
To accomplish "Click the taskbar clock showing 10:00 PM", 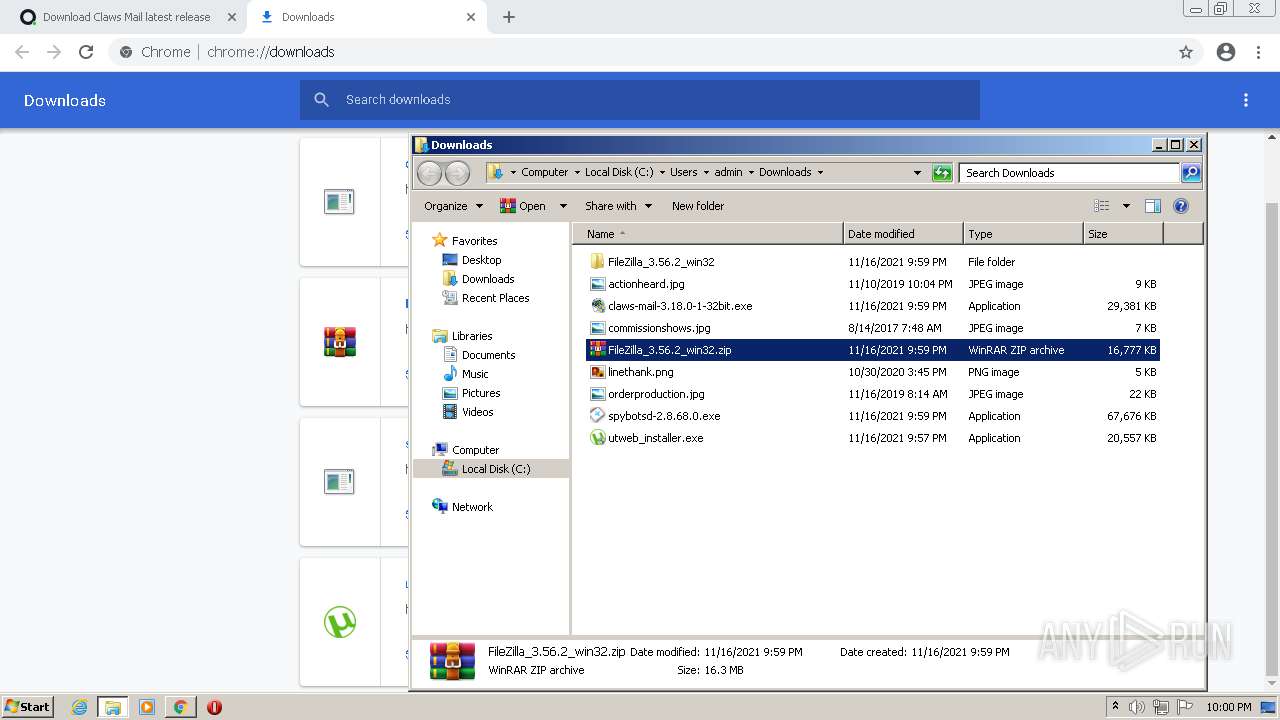I will tap(1228, 707).
